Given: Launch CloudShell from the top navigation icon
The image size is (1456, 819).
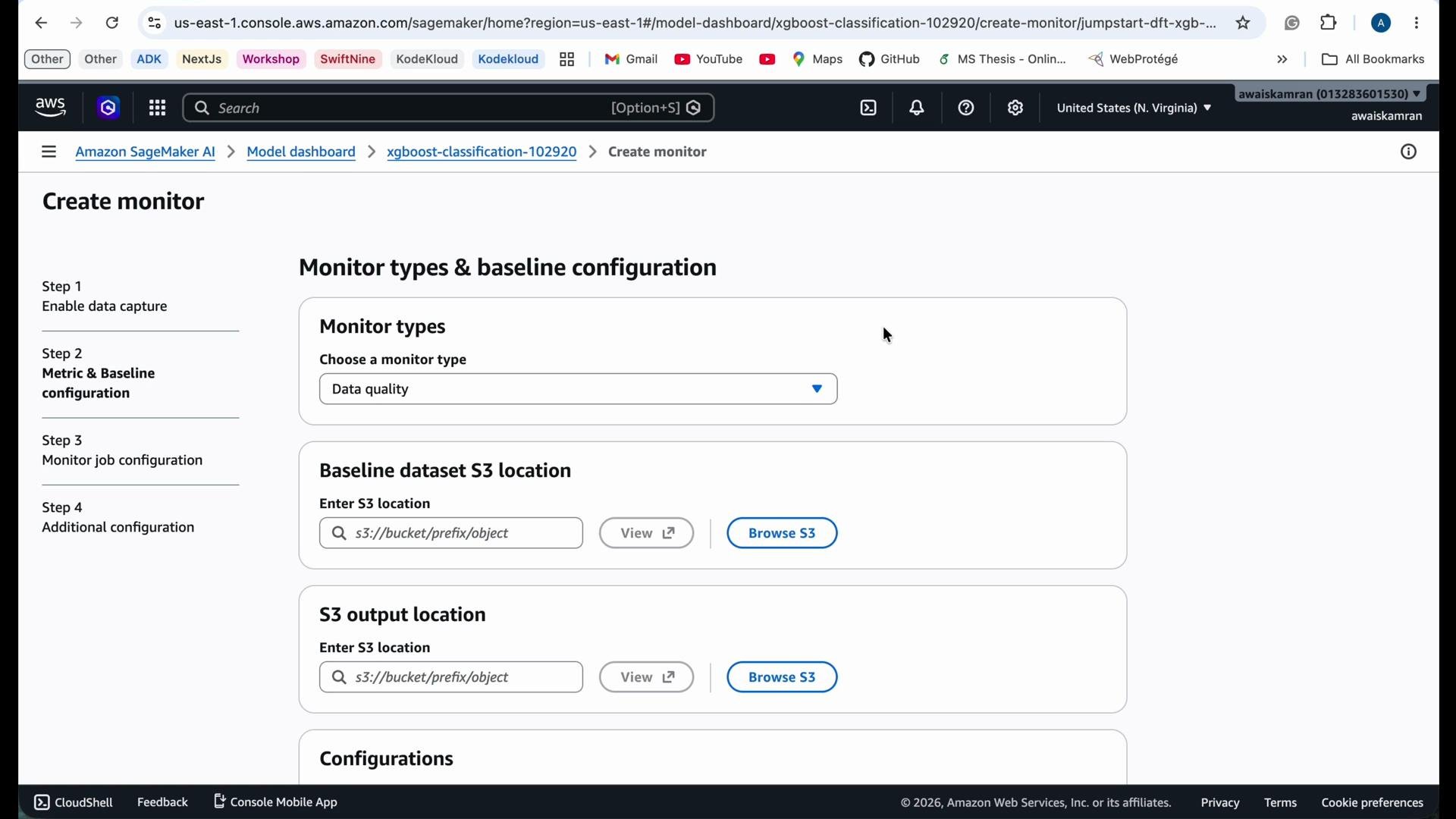Looking at the screenshot, I should [x=868, y=108].
